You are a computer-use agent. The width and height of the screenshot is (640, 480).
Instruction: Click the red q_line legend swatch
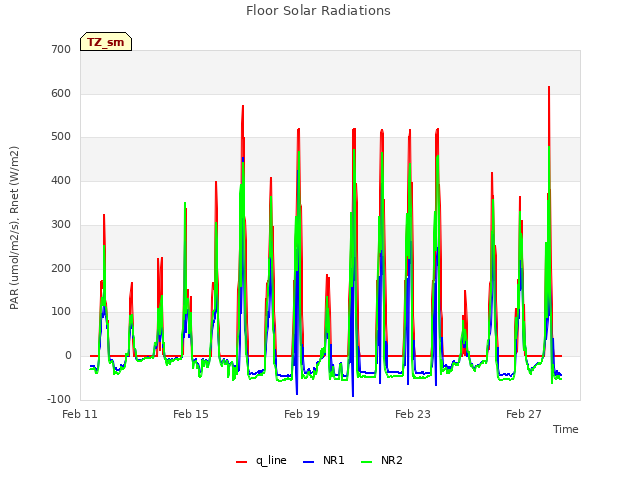(x=241, y=462)
